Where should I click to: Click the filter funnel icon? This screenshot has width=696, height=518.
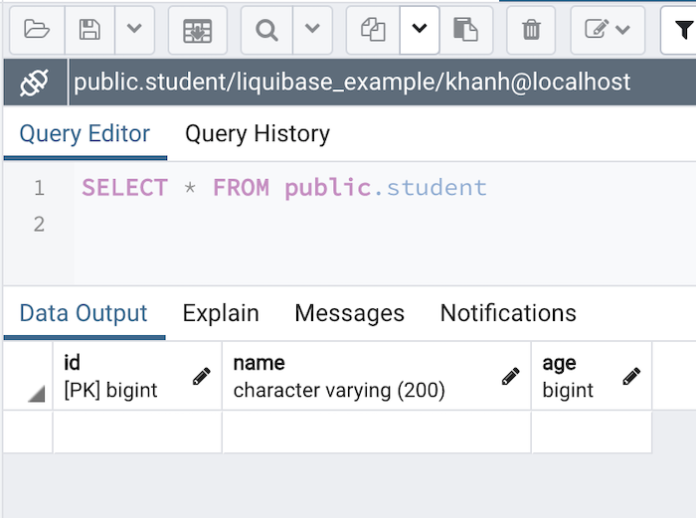pyautogui.click(x=679, y=30)
